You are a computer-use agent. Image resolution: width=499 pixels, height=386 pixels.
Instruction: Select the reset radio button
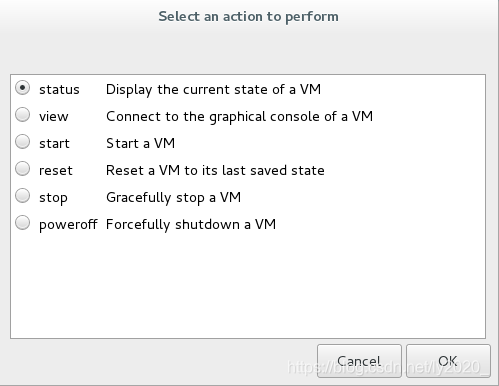tap(23, 169)
